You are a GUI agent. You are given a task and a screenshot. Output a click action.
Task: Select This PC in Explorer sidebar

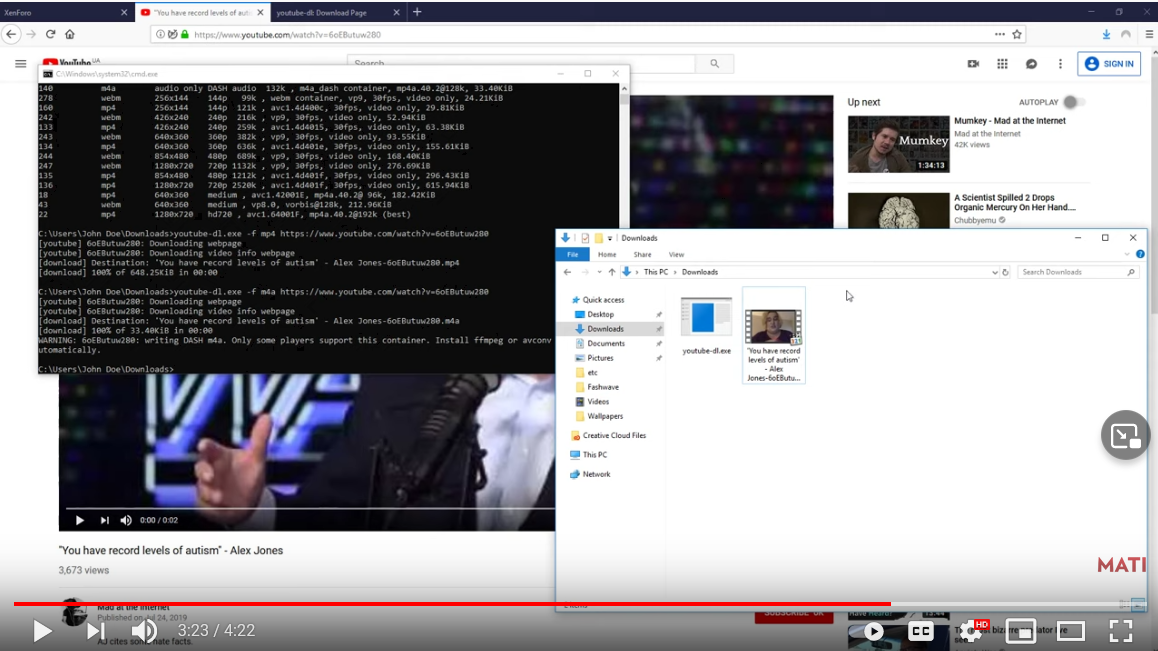595,454
